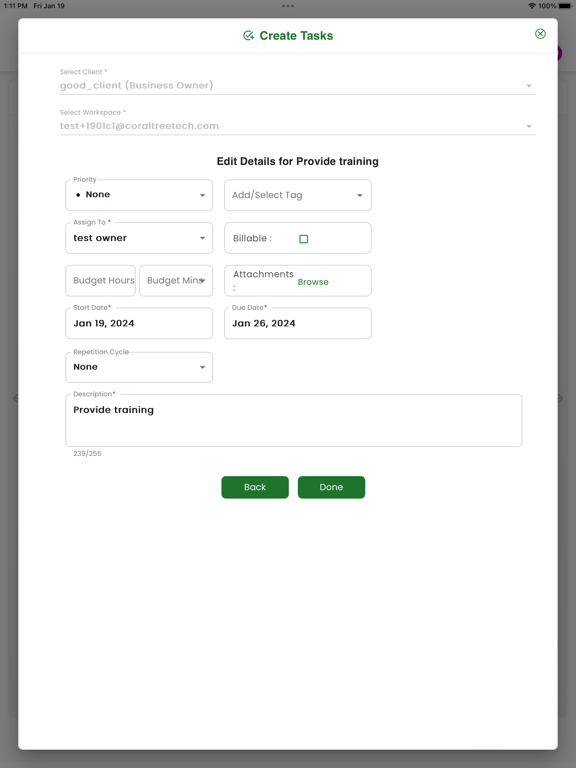Click the Done button
576x768 pixels.
332,487
